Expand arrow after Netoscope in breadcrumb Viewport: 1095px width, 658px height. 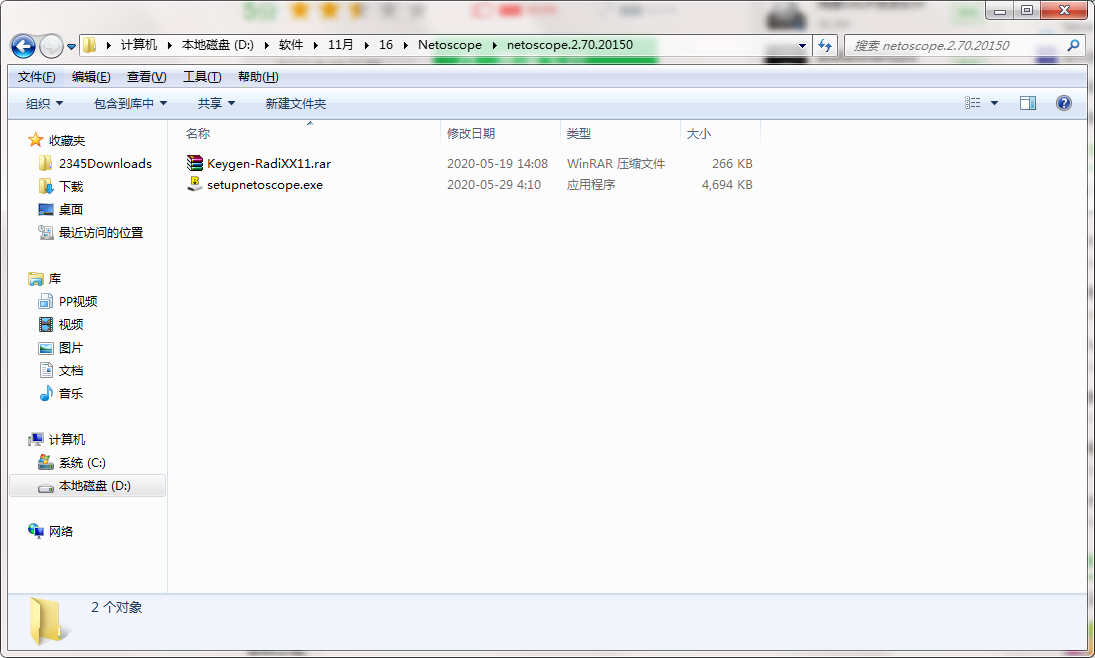pyautogui.click(x=494, y=45)
